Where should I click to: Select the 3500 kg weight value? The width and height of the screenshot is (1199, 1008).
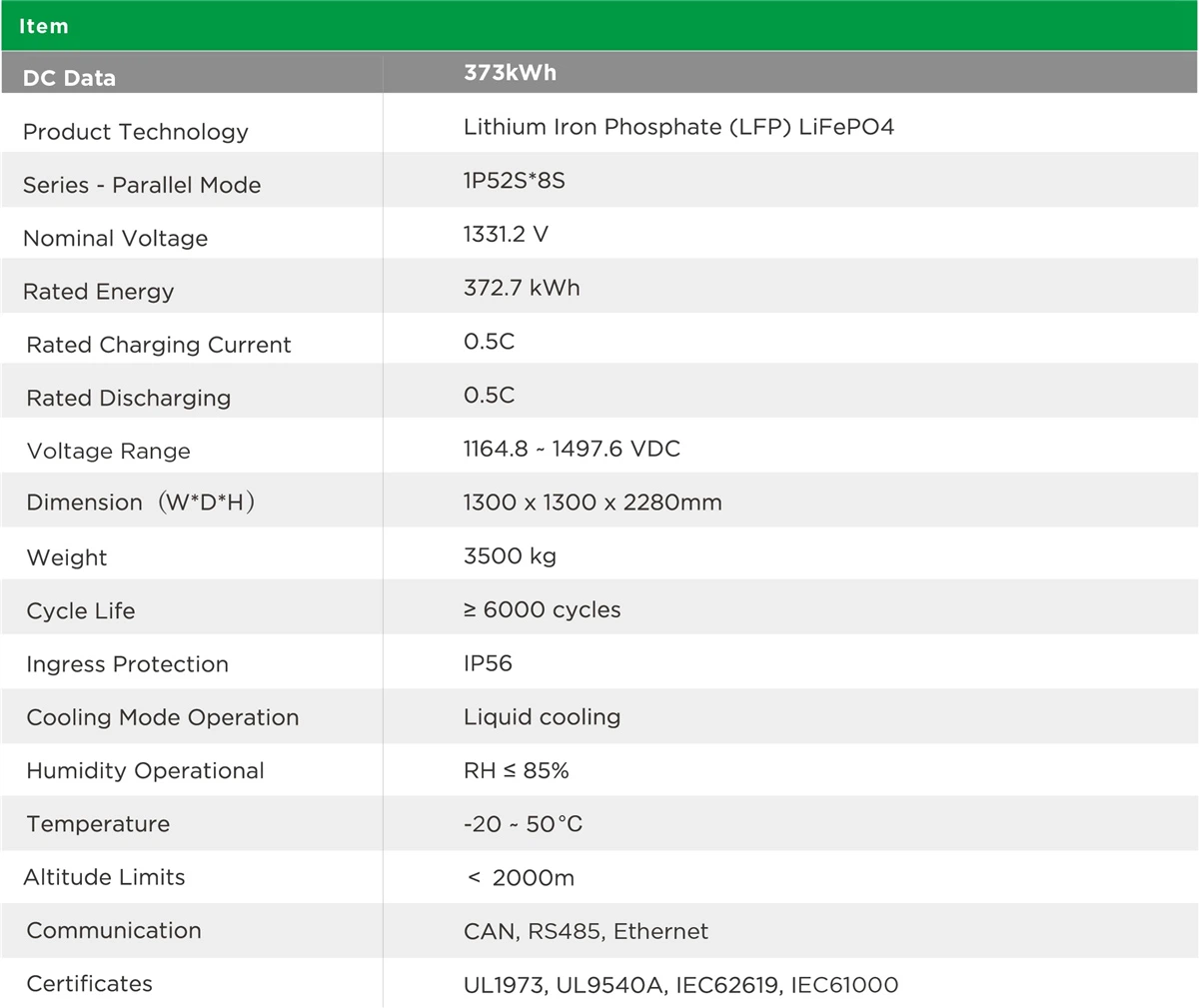510,555
